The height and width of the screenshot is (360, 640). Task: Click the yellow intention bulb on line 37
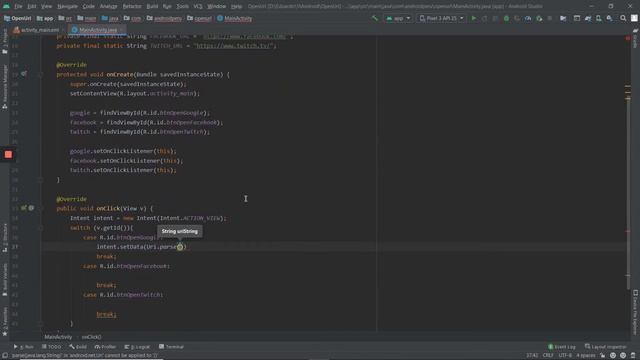180,247
